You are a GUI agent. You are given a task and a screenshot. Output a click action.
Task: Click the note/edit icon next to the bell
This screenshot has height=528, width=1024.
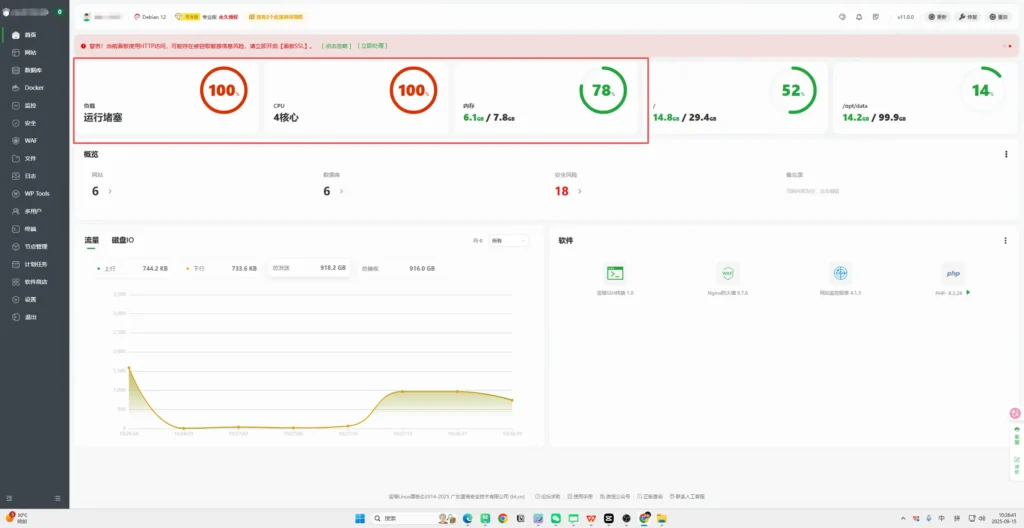876,17
